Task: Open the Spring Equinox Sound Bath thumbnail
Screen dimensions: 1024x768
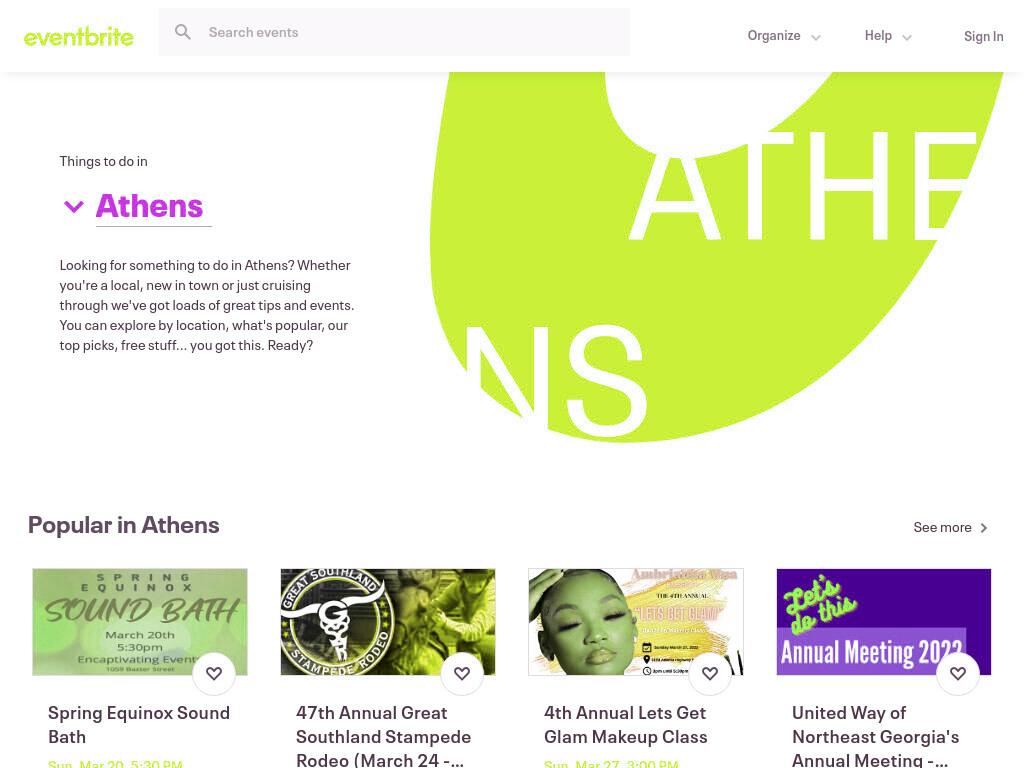Action: click(x=140, y=622)
